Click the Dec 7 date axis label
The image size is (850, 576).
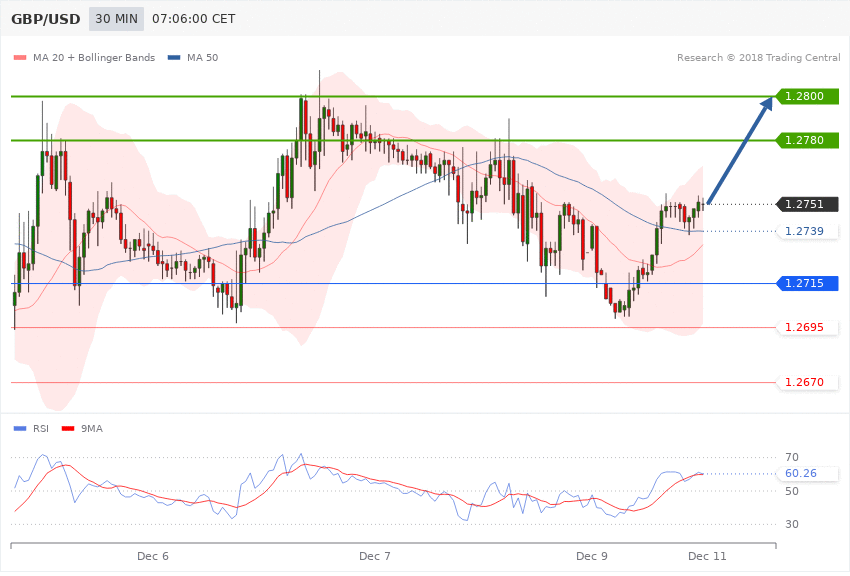tap(375, 556)
